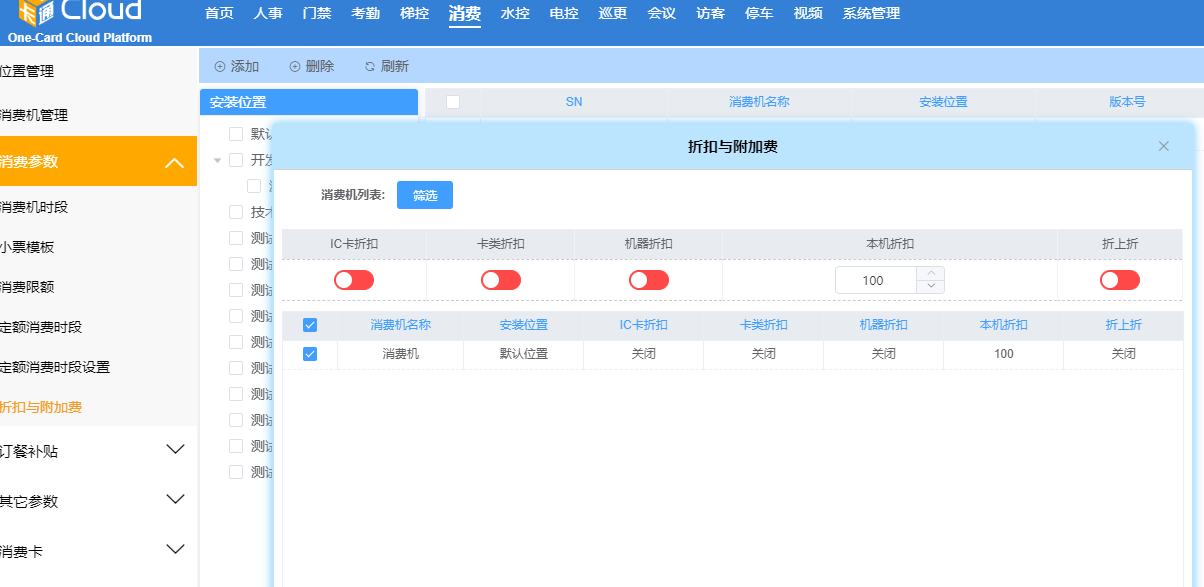Viewport: 1204px width, 587px height.
Task: Collapse the 消费参数 sidebar section
Action: [x=174, y=162]
